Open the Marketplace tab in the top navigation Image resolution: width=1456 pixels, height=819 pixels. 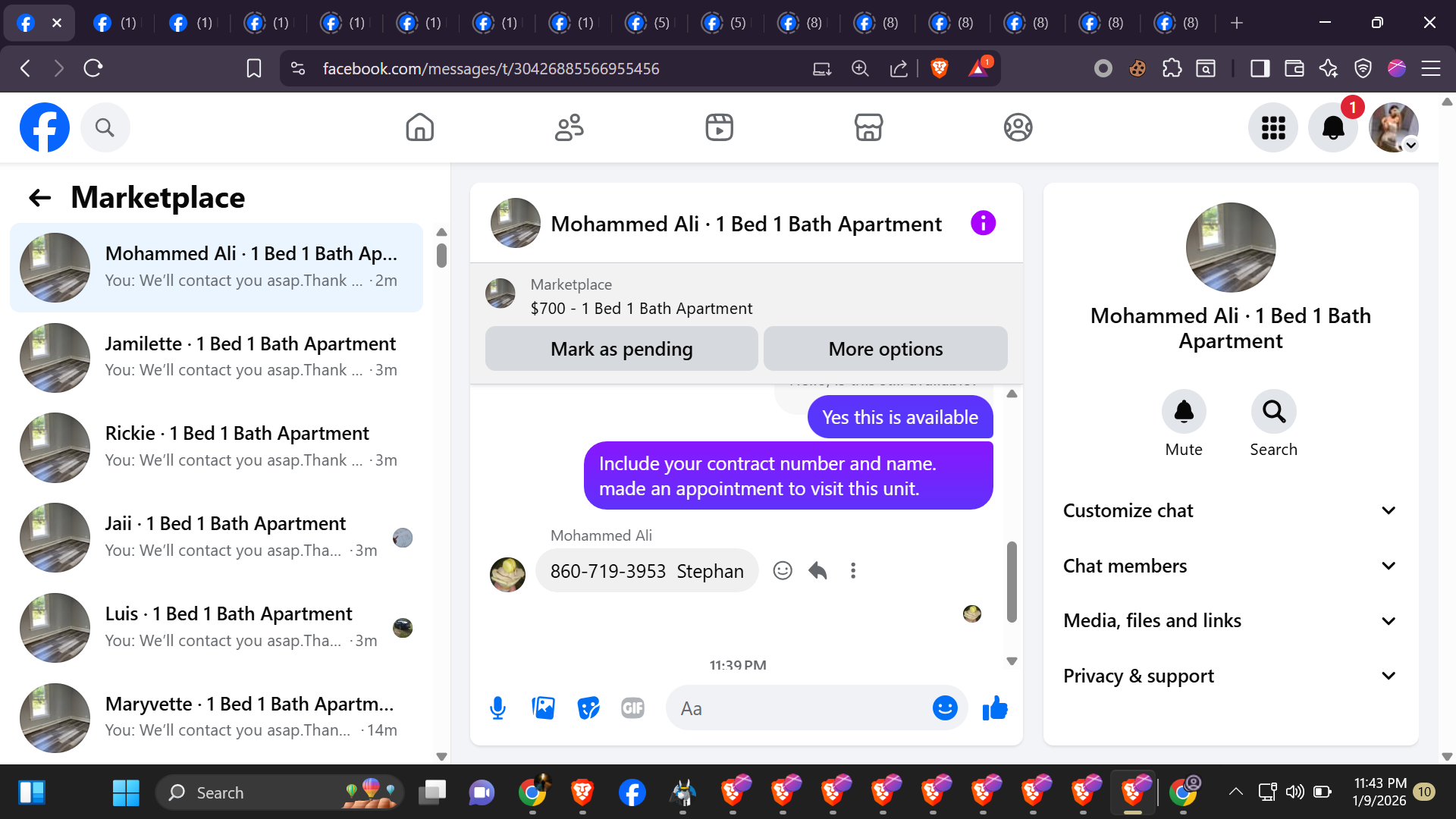[868, 127]
